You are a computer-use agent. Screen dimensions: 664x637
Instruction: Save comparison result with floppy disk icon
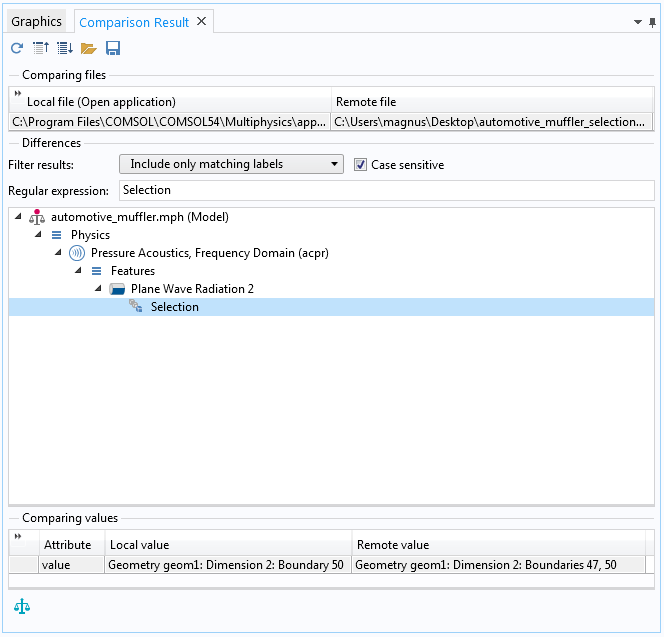pyautogui.click(x=113, y=48)
